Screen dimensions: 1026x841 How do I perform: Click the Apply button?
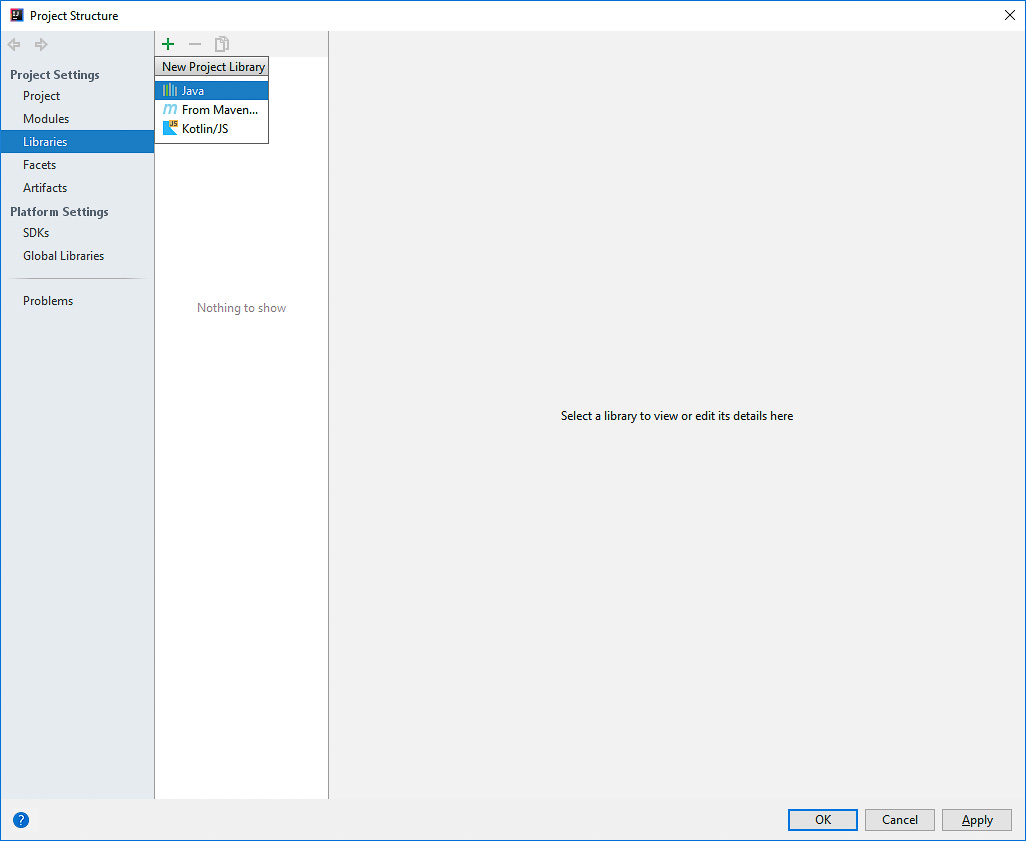pos(976,820)
